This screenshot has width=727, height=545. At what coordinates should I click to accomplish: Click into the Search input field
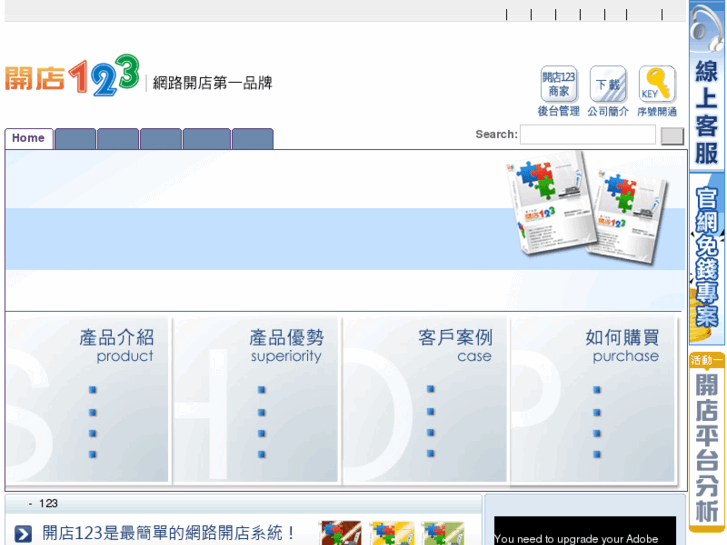[x=587, y=135]
